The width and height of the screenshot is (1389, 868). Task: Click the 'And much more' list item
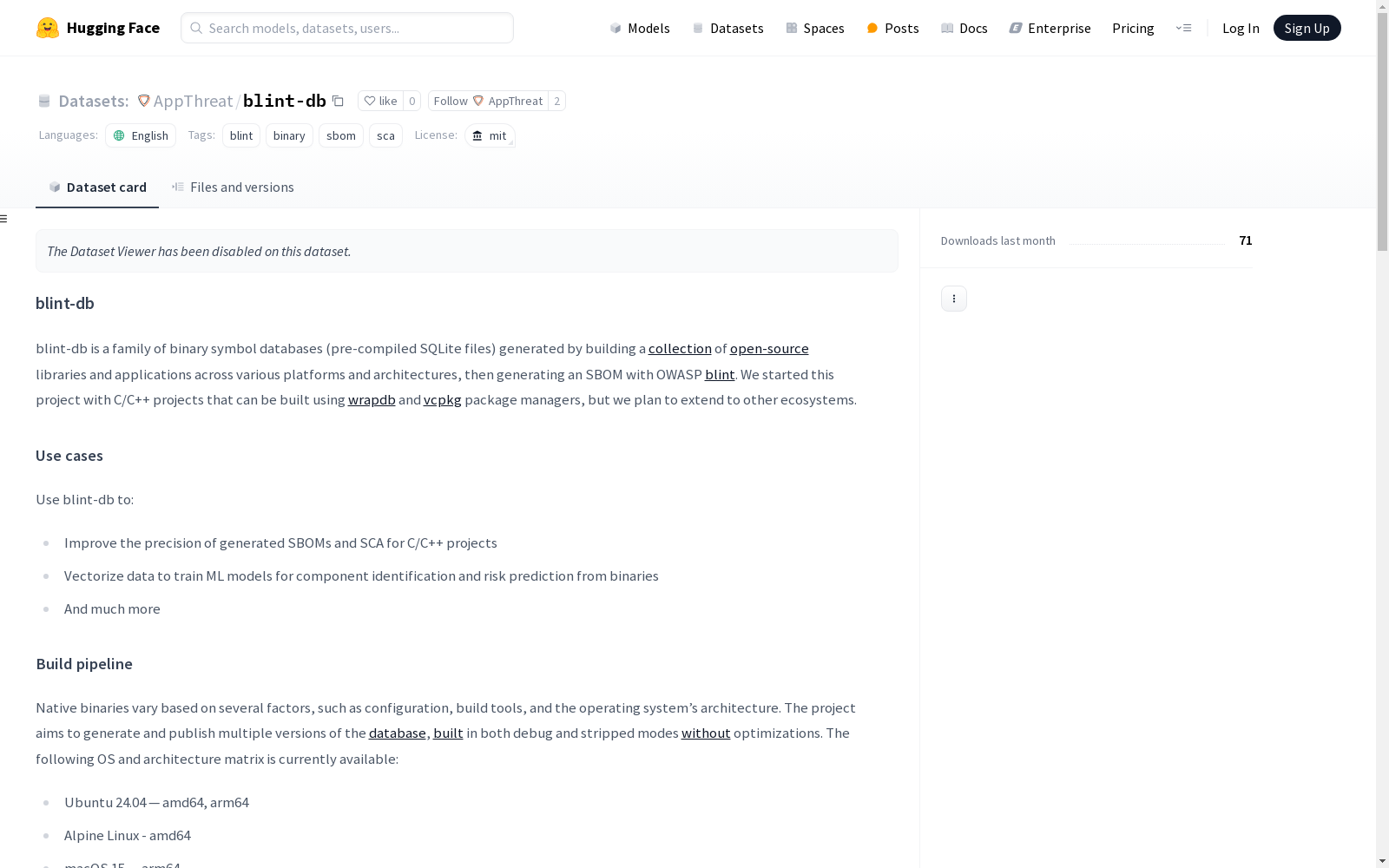112,609
